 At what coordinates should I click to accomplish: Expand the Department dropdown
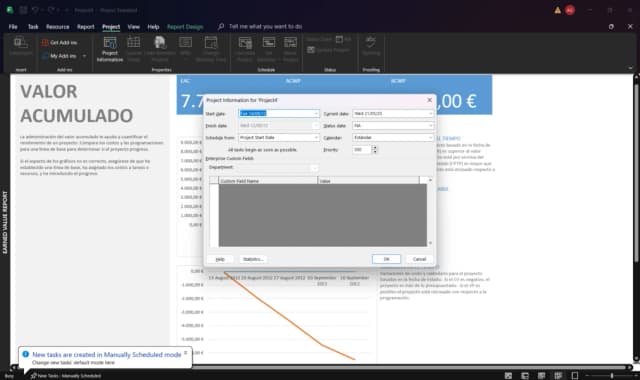(x=314, y=168)
